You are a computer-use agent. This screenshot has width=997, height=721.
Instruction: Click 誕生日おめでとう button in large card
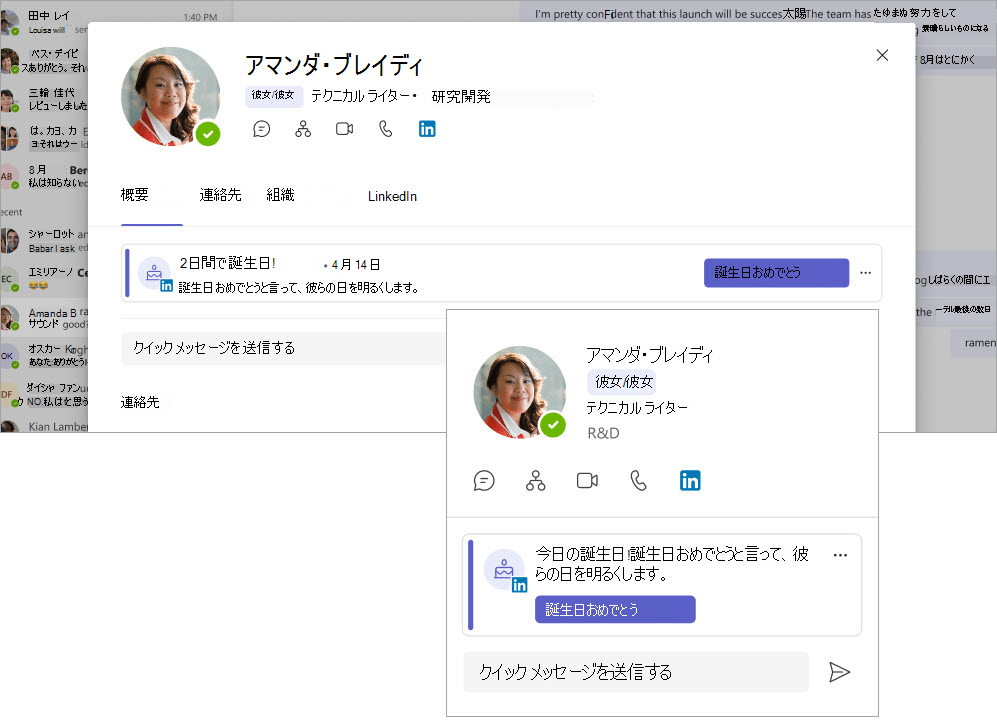tap(776, 273)
